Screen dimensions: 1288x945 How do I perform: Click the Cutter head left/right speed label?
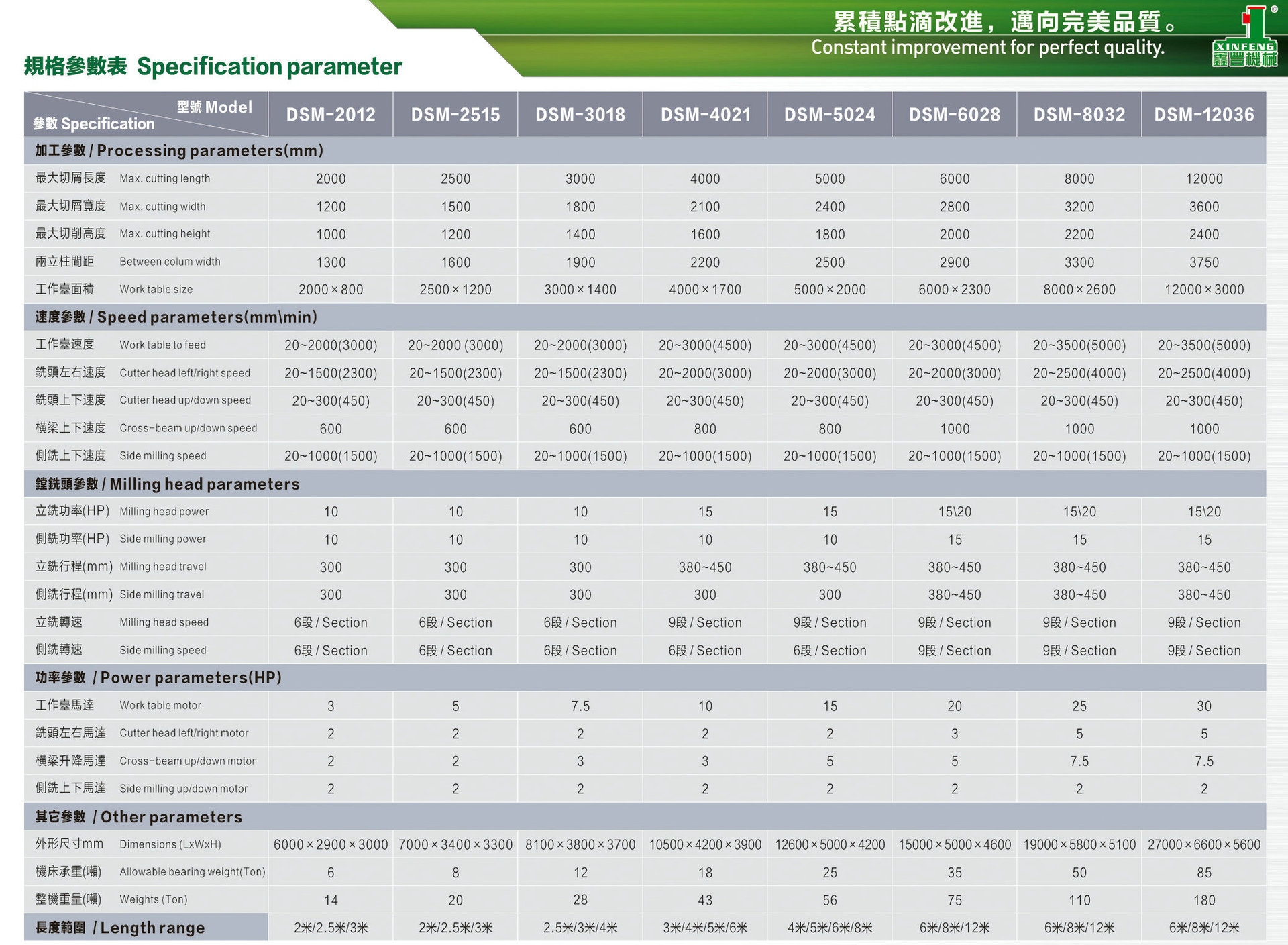(x=185, y=373)
